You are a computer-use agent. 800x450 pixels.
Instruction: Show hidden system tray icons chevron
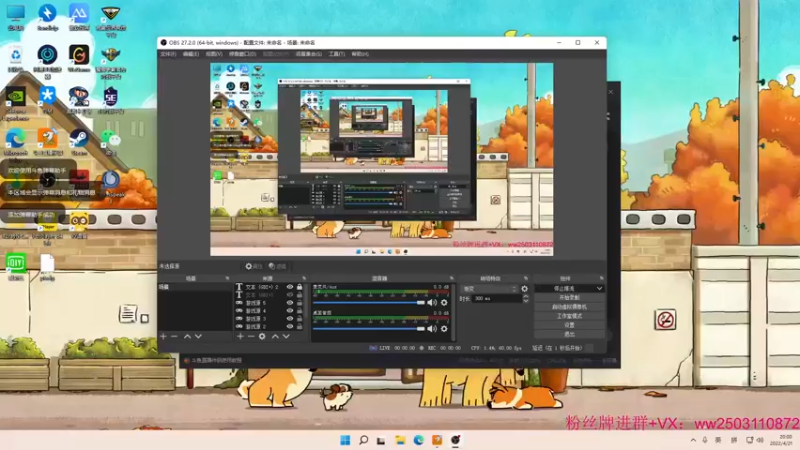[693, 440]
